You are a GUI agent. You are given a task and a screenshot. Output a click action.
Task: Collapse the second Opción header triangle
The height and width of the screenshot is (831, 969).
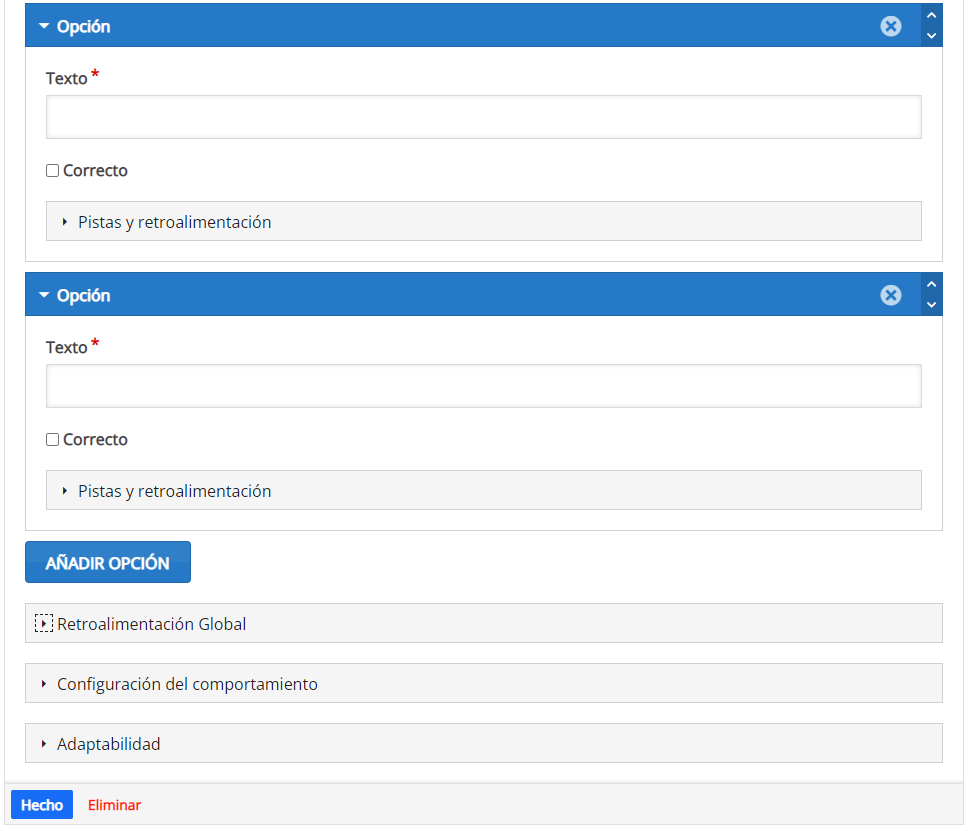point(44,296)
